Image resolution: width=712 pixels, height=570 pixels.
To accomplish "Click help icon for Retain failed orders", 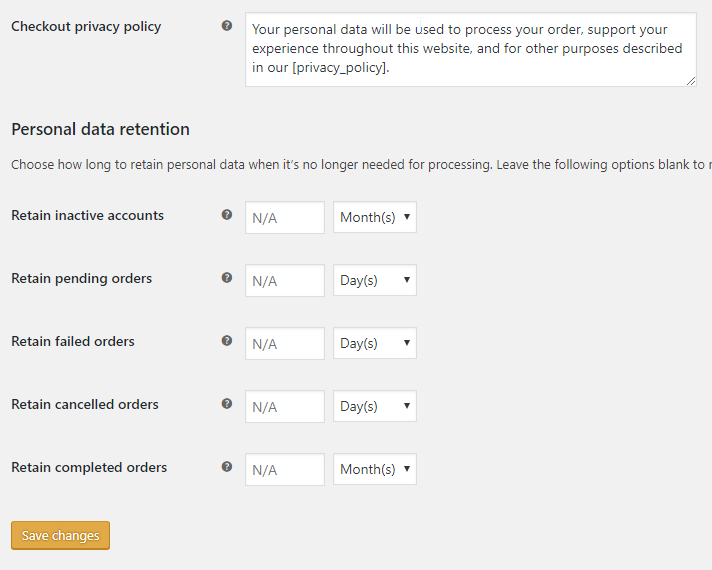I will pos(227,341).
